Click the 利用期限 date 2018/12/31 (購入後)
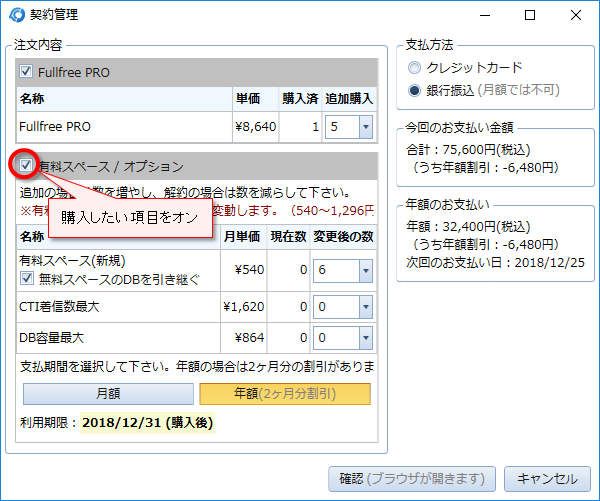 (147, 423)
